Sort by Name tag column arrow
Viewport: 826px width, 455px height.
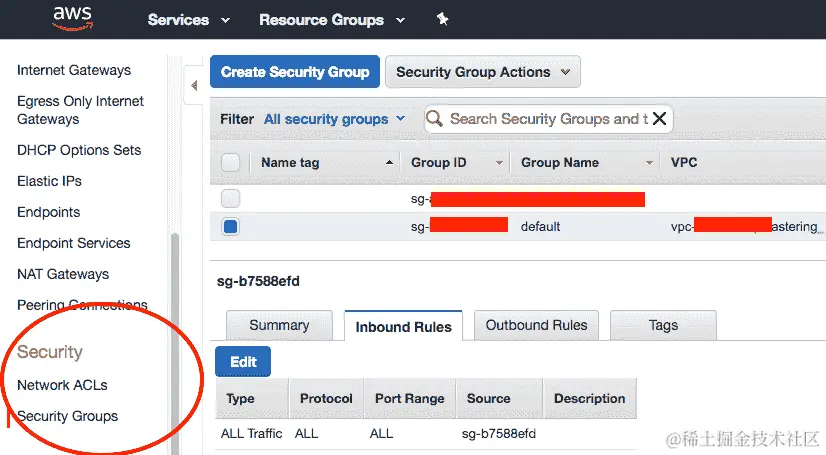pyautogui.click(x=389, y=162)
